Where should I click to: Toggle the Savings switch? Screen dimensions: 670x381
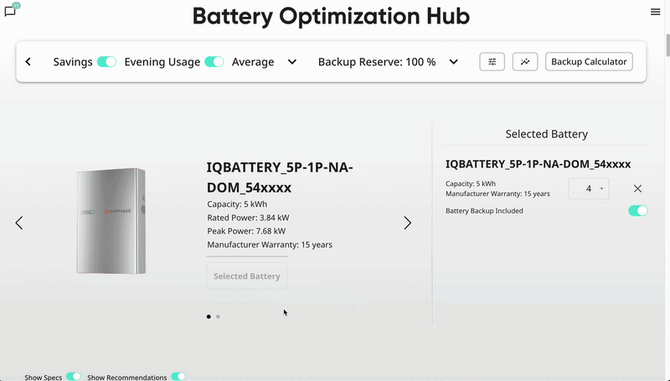coord(106,62)
